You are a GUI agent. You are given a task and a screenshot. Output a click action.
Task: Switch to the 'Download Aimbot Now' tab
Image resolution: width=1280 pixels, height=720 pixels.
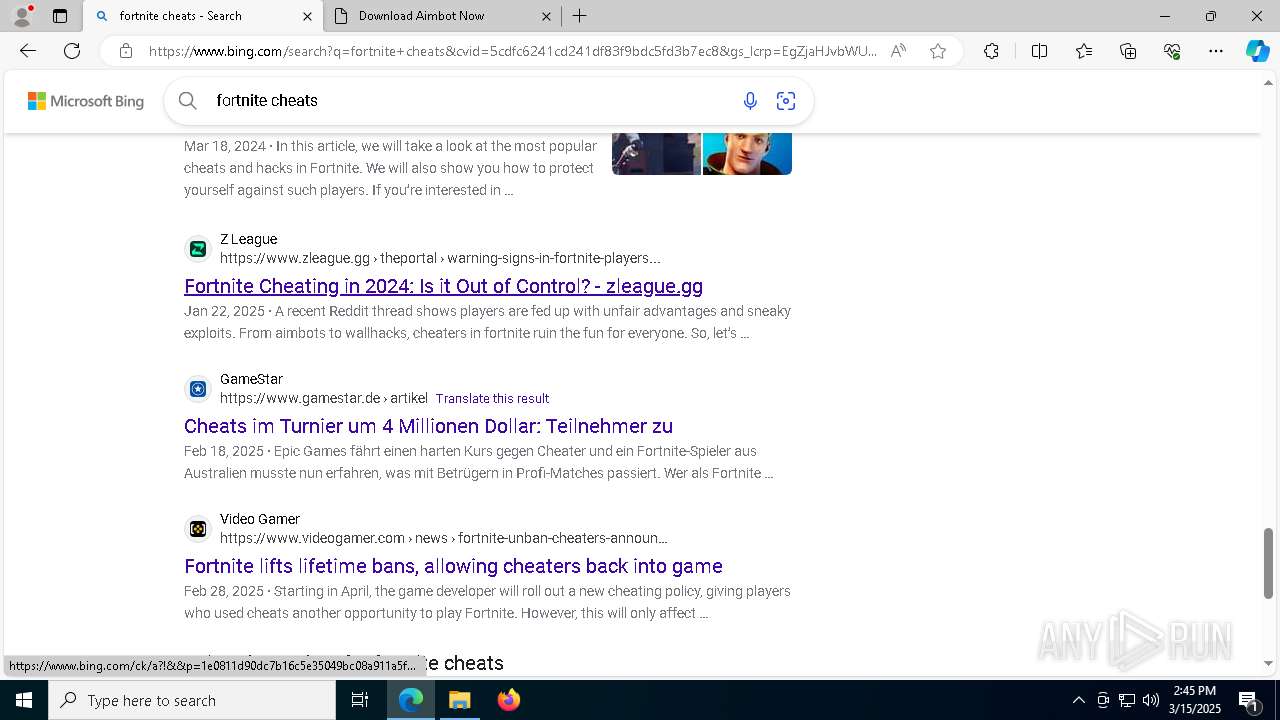[442, 16]
